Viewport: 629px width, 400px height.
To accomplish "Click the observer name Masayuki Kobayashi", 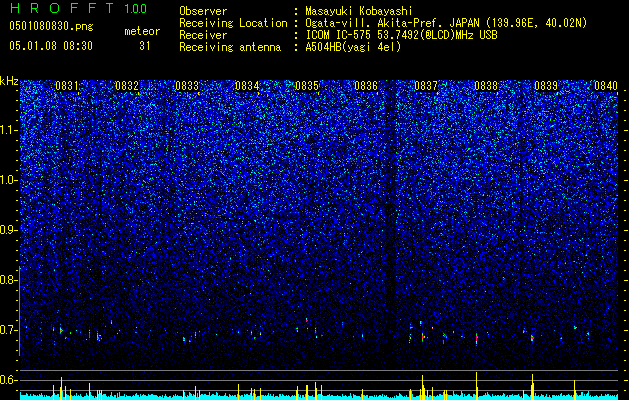I will point(359,11).
